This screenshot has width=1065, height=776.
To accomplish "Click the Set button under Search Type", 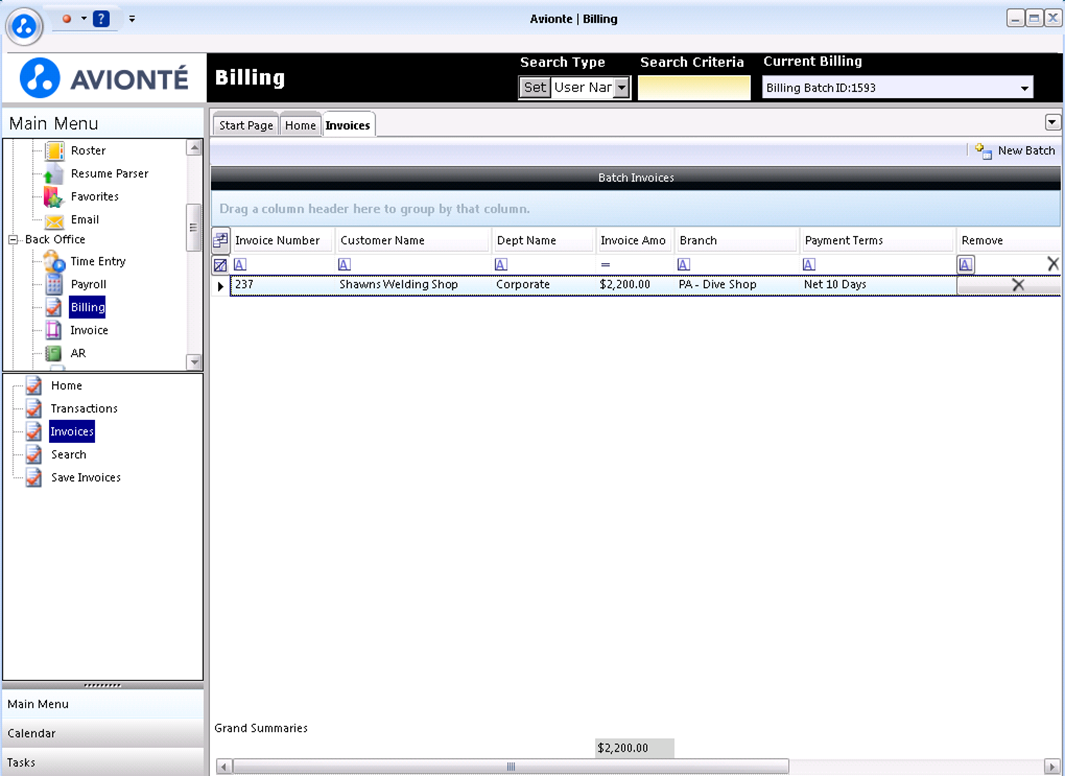I will coord(535,88).
